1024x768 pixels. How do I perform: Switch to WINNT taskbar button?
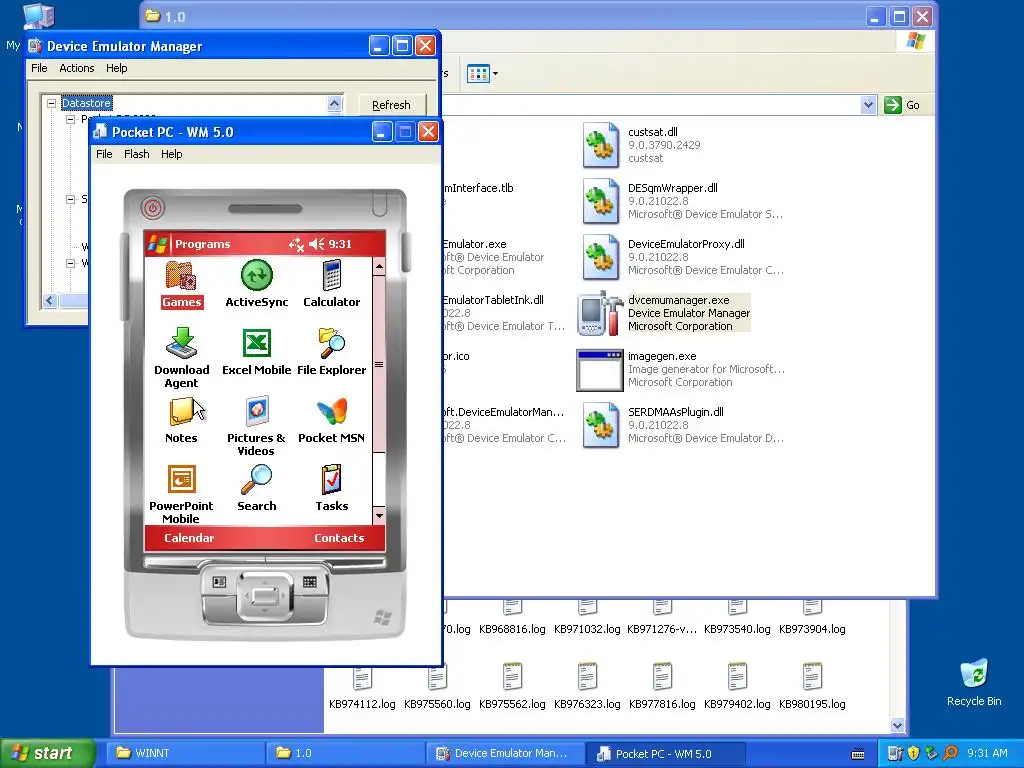pyautogui.click(x=185, y=753)
